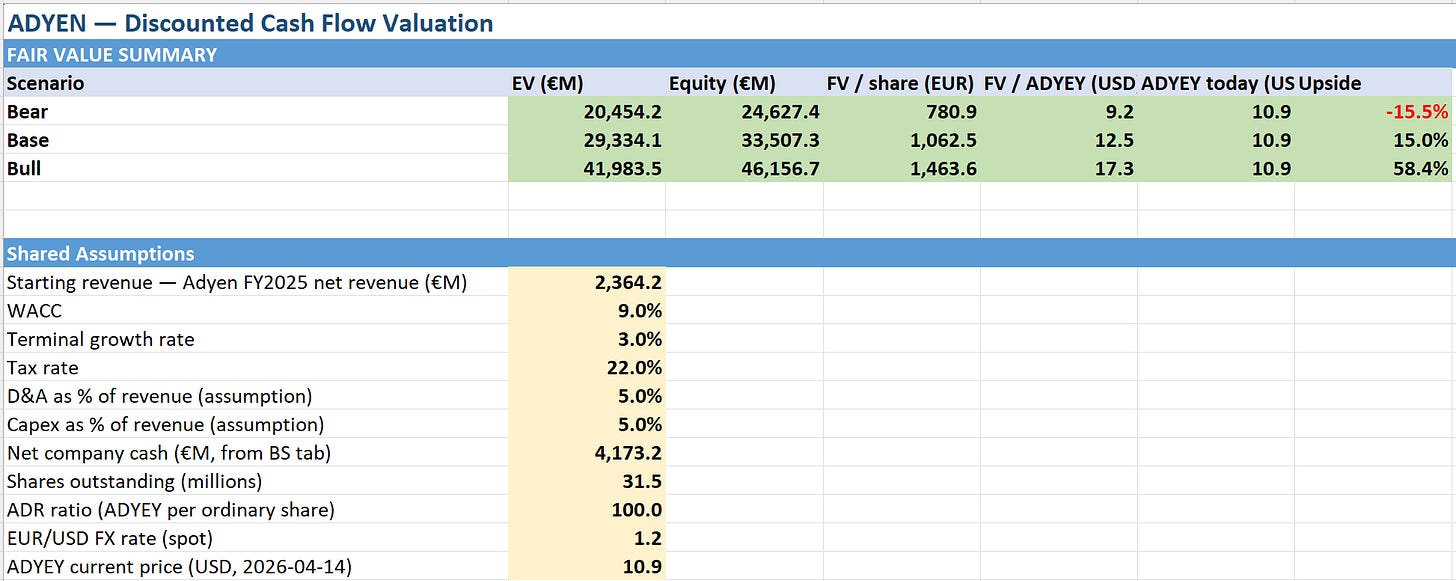Select Bull FV / ADYEY value 17.3
Viewport: 1456px width, 581px height.
coord(1059,168)
